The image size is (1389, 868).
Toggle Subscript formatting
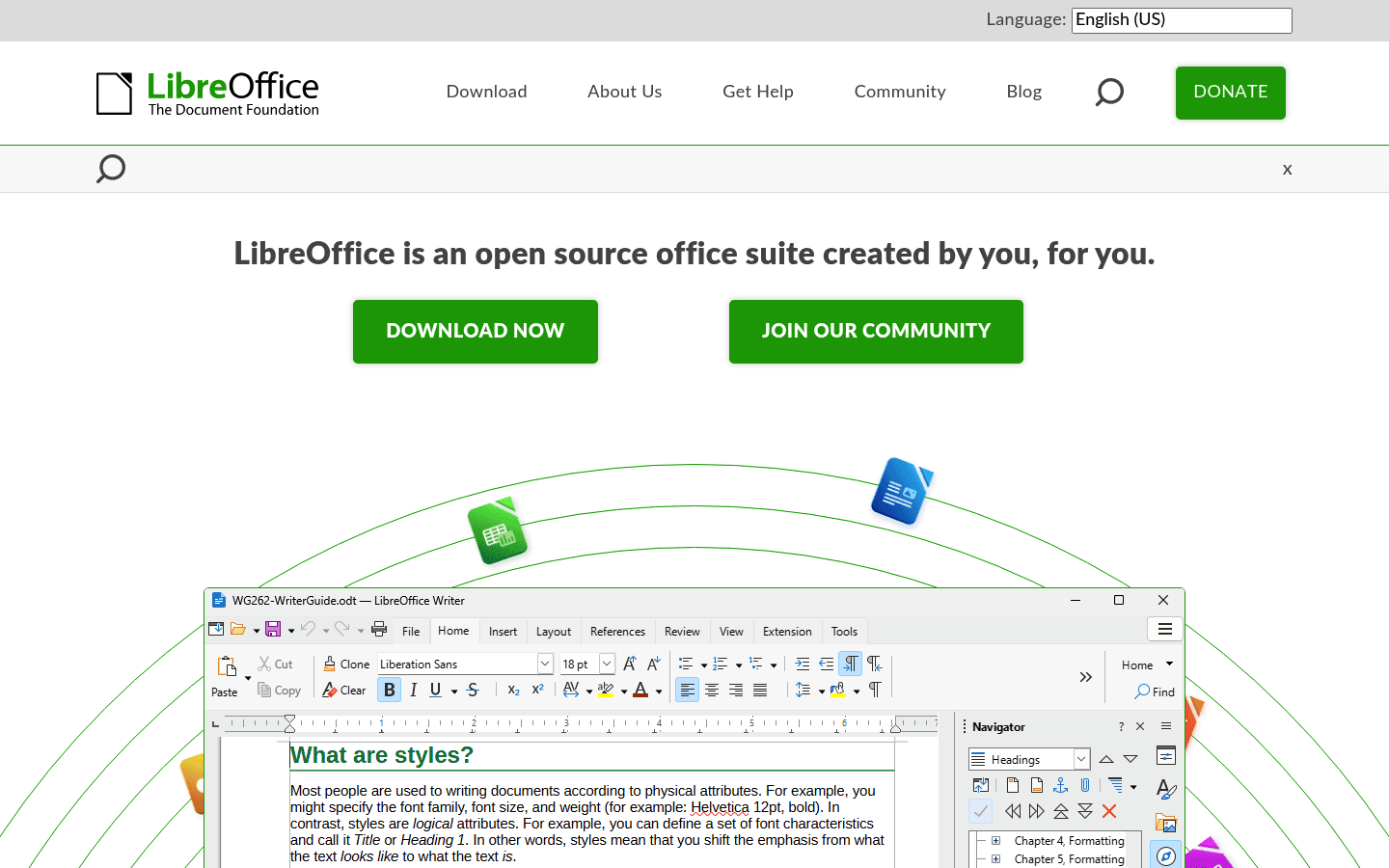pyautogui.click(x=513, y=690)
